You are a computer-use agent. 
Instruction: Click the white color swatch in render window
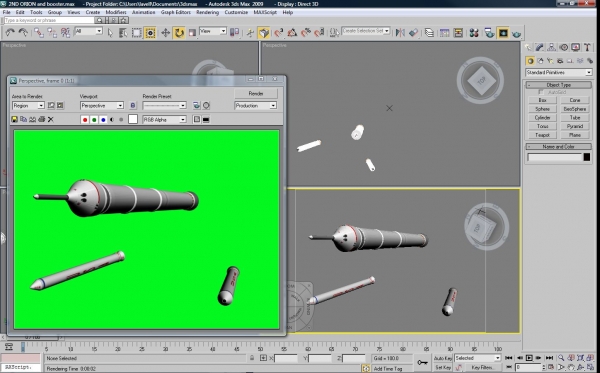[x=133, y=119]
